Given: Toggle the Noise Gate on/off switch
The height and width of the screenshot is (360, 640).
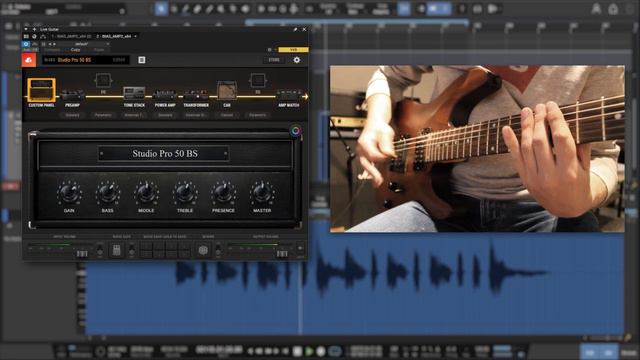Looking at the screenshot, I should (x=131, y=250).
